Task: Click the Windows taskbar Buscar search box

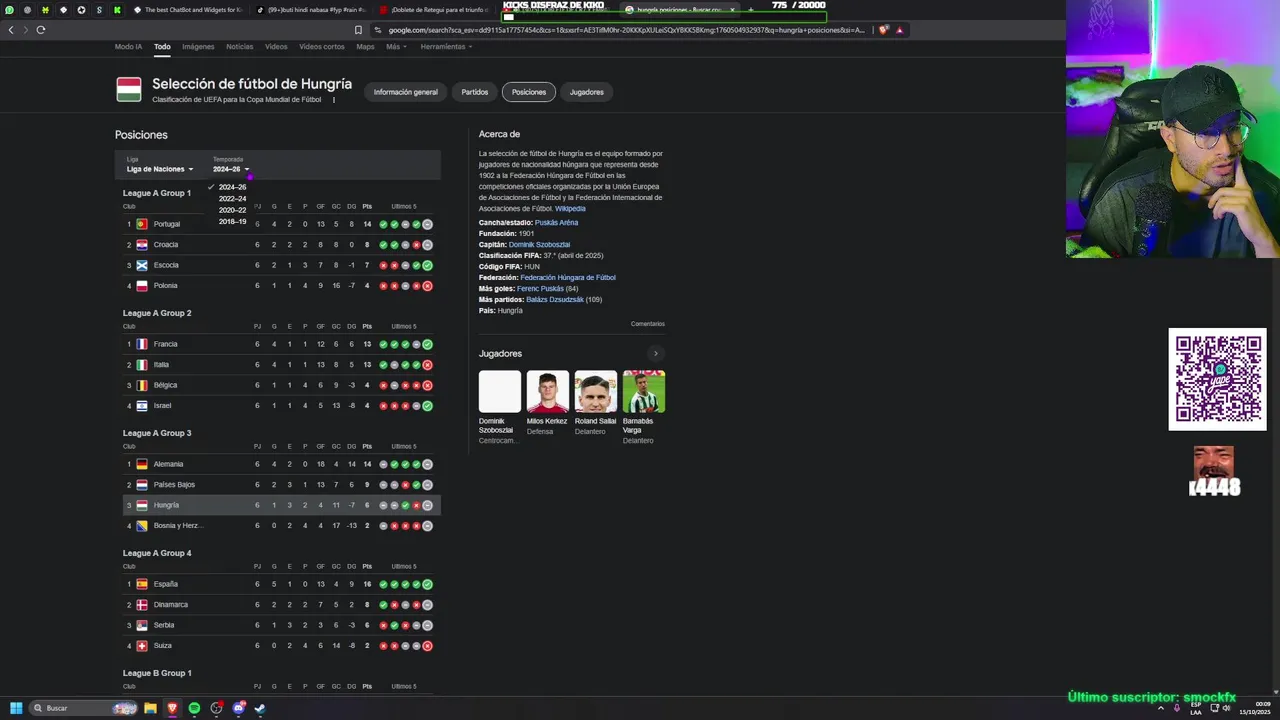Action: click(84, 708)
